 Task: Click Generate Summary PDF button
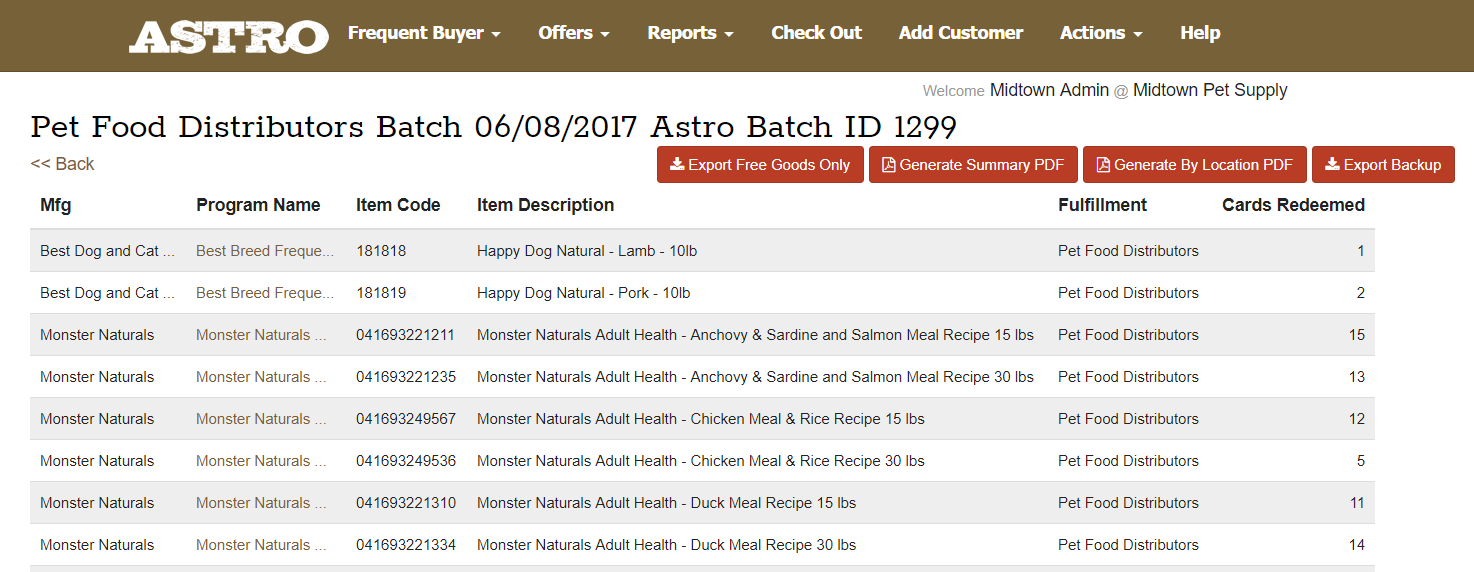[x=973, y=165]
